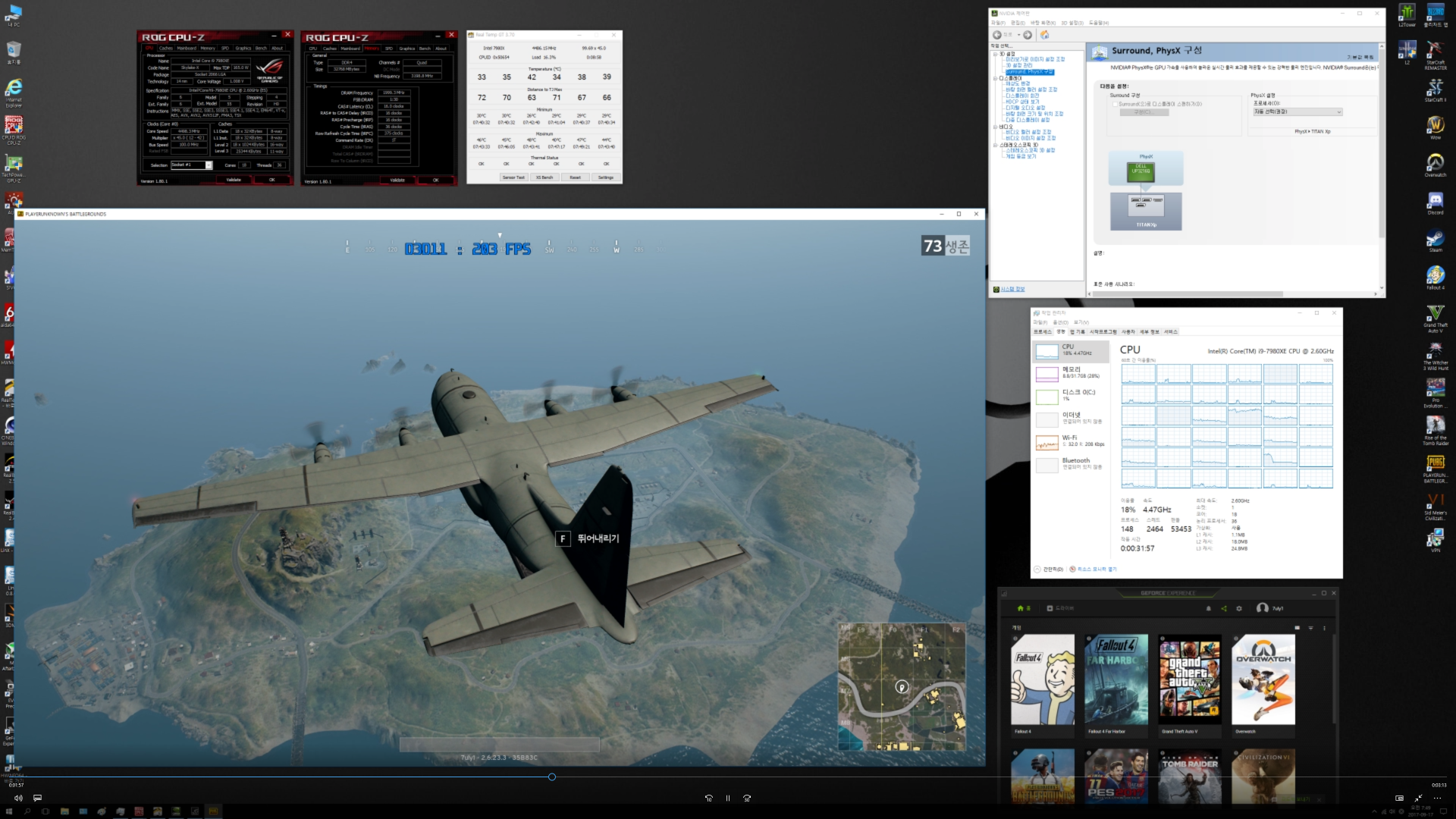Screen dimensions: 1456x819
Task: Open the Steam desktop shortcut
Action: pos(1435,240)
